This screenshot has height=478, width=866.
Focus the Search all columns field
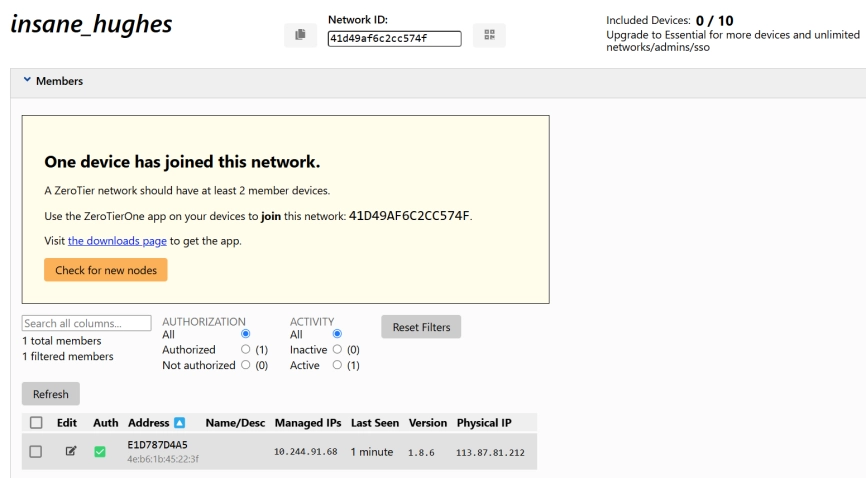coord(86,323)
